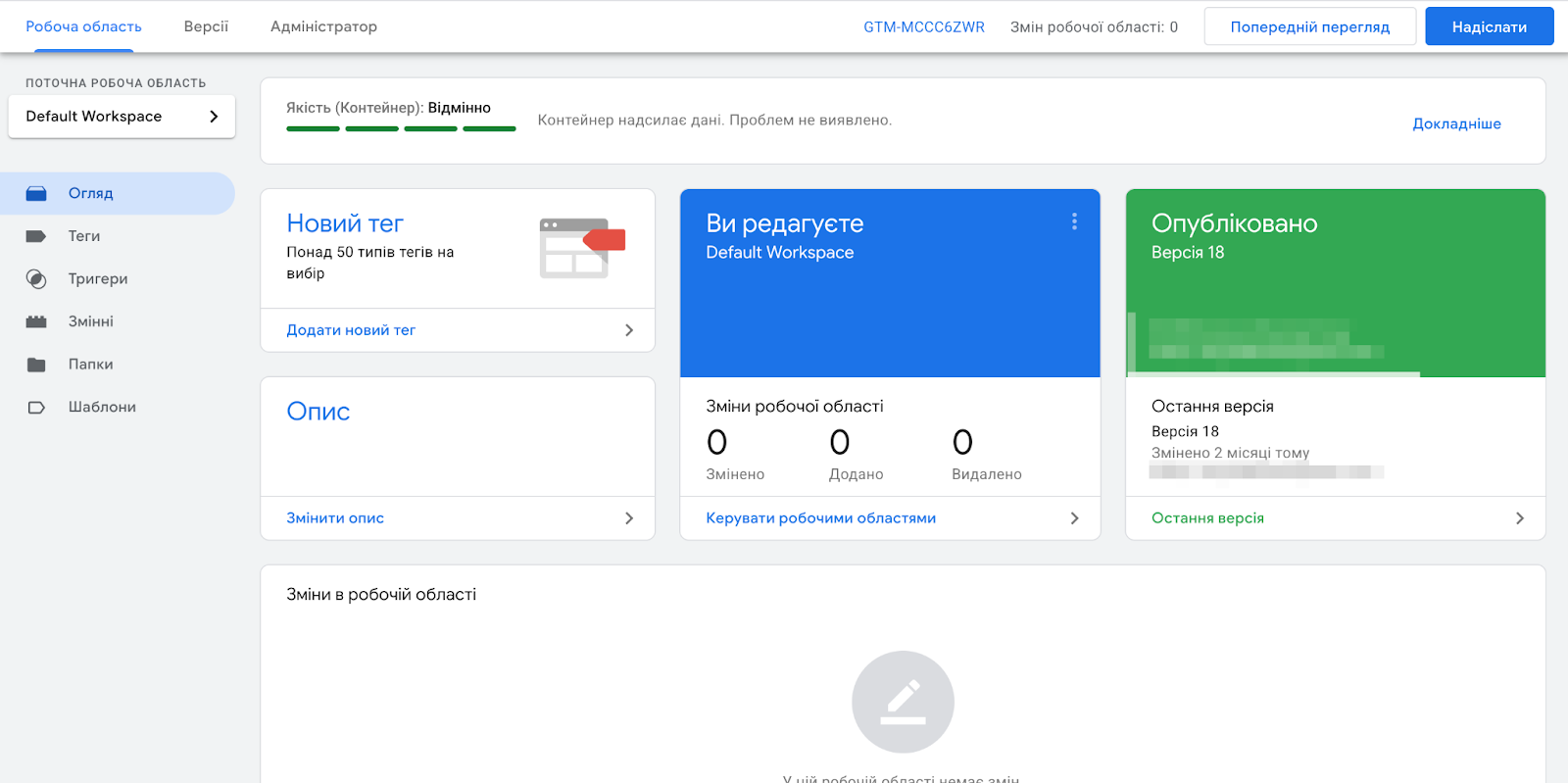Click Додати новий тег link
Screen dimensions: 1568x783
pos(351,330)
